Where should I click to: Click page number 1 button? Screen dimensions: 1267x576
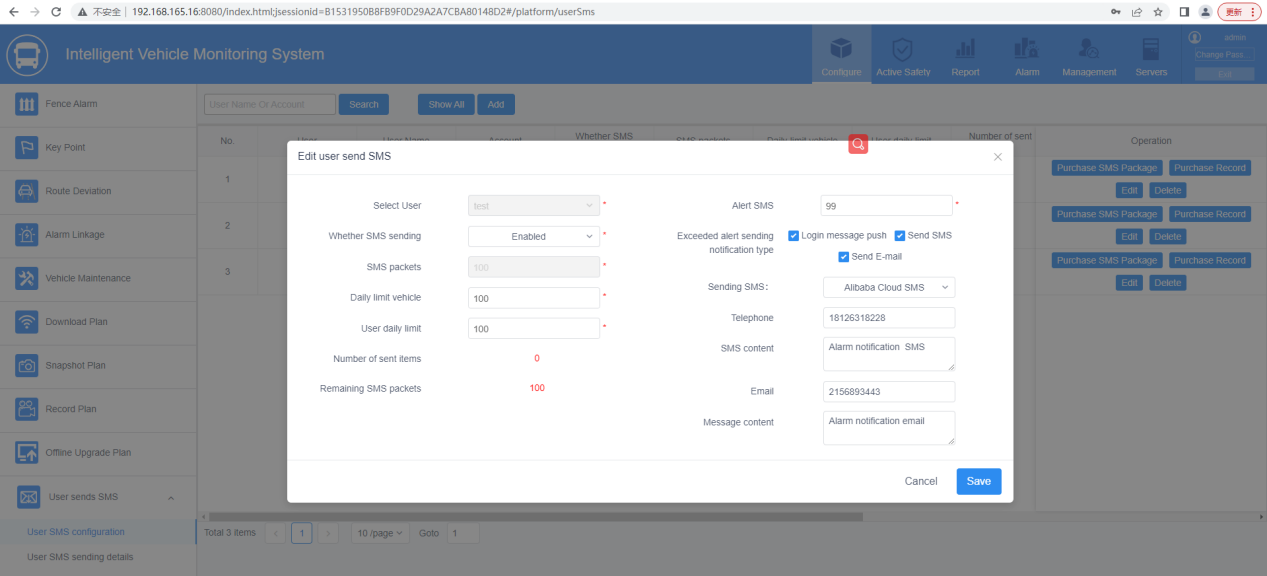301,533
